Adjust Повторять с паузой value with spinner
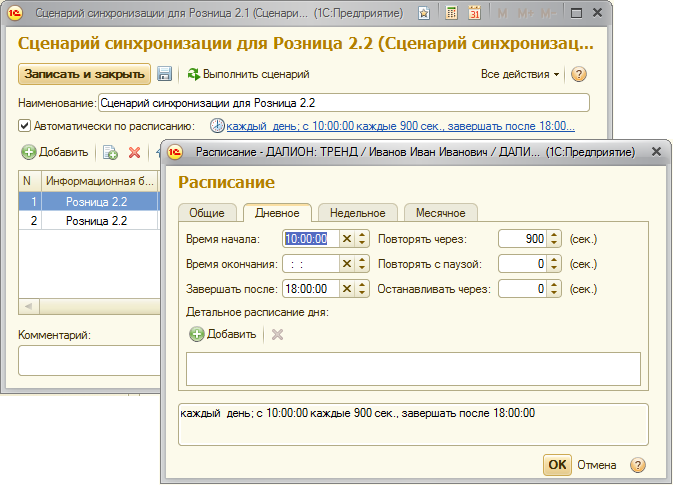 click(x=554, y=264)
